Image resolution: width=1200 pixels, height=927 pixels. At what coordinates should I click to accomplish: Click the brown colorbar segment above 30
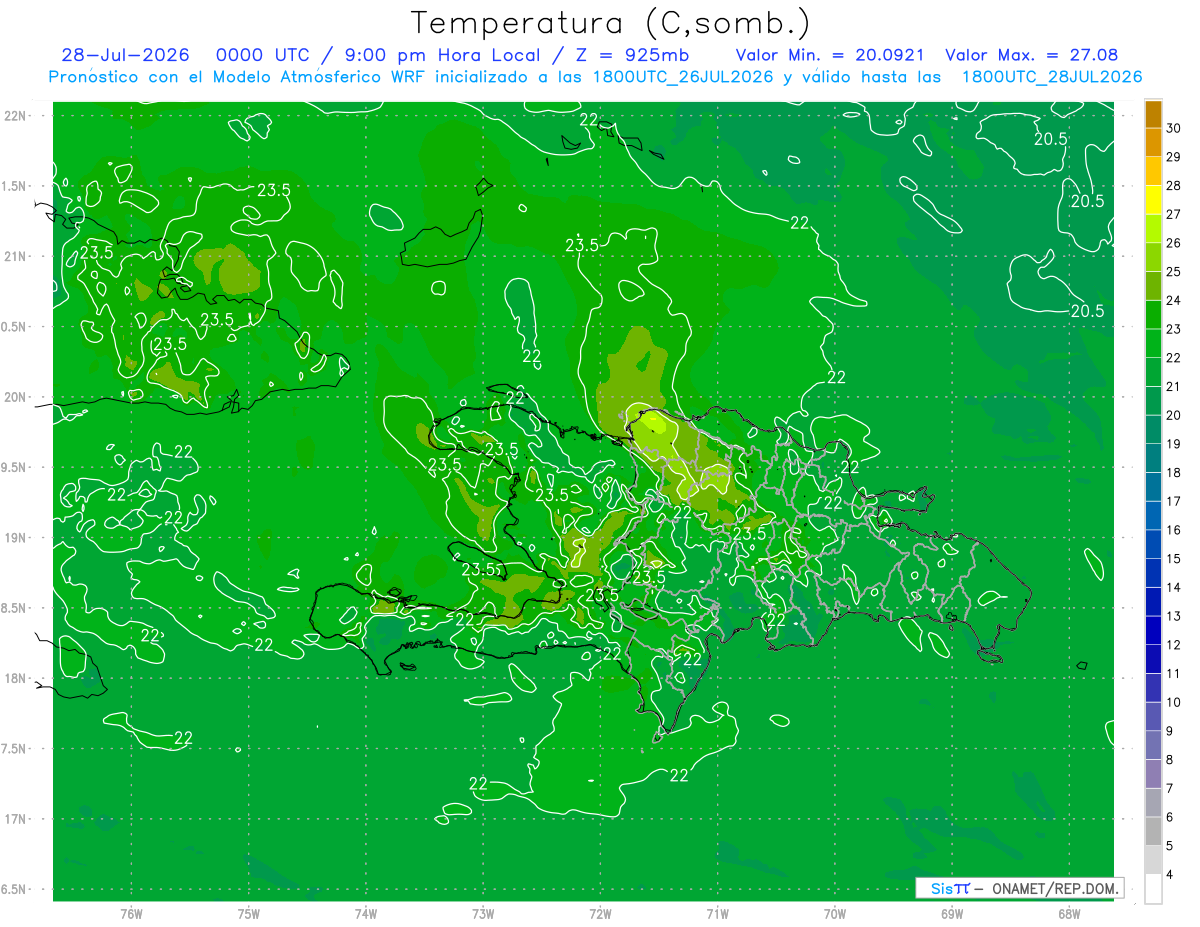1153,113
